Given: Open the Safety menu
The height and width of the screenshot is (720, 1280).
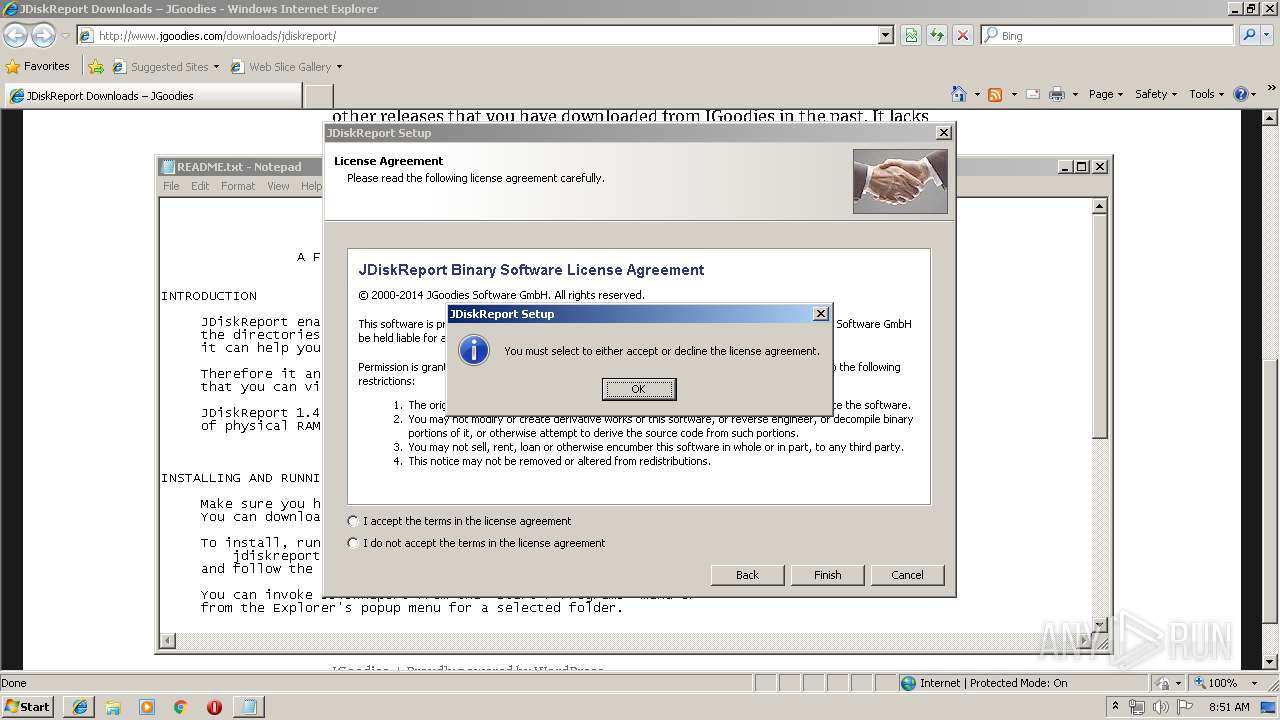Looking at the screenshot, I should [1156, 94].
